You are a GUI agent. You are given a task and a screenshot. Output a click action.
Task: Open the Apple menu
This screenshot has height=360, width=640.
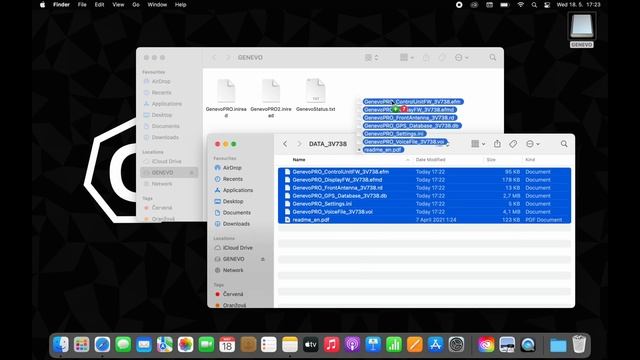42,5
